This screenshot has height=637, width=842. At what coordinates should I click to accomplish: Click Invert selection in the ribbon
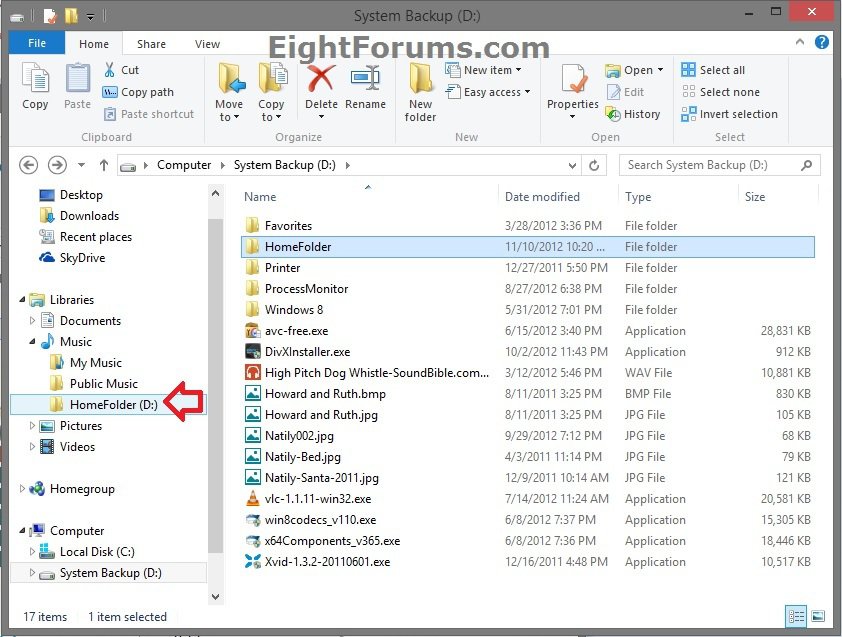coord(729,114)
